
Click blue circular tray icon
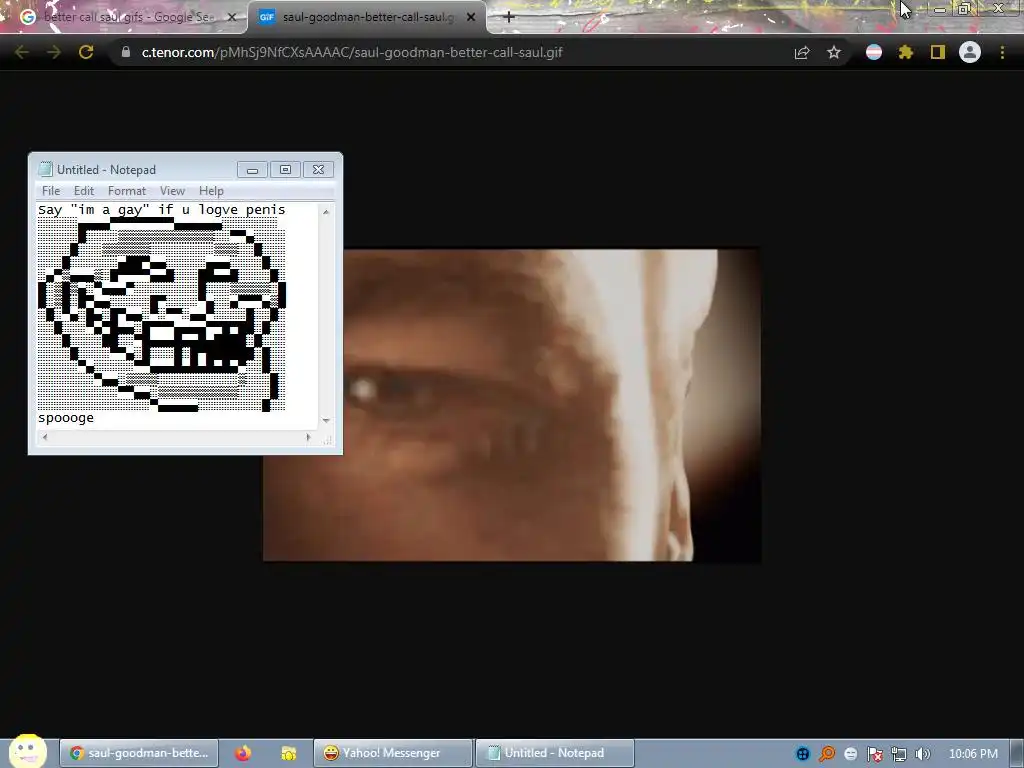803,754
